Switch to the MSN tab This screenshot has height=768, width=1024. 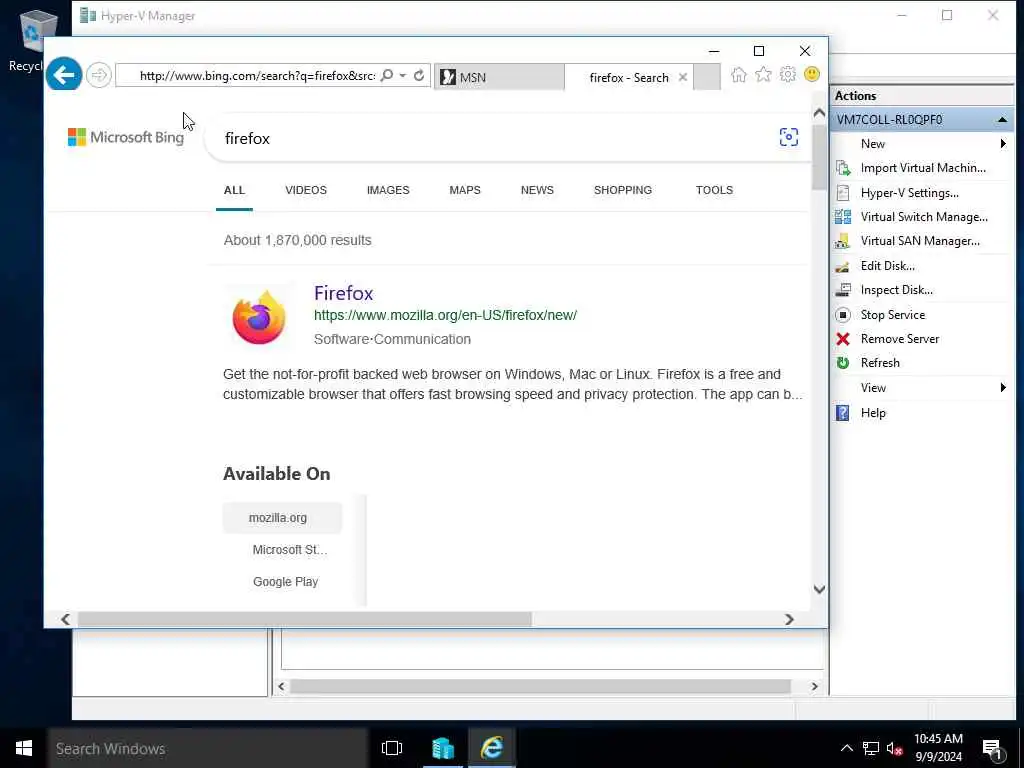[499, 77]
